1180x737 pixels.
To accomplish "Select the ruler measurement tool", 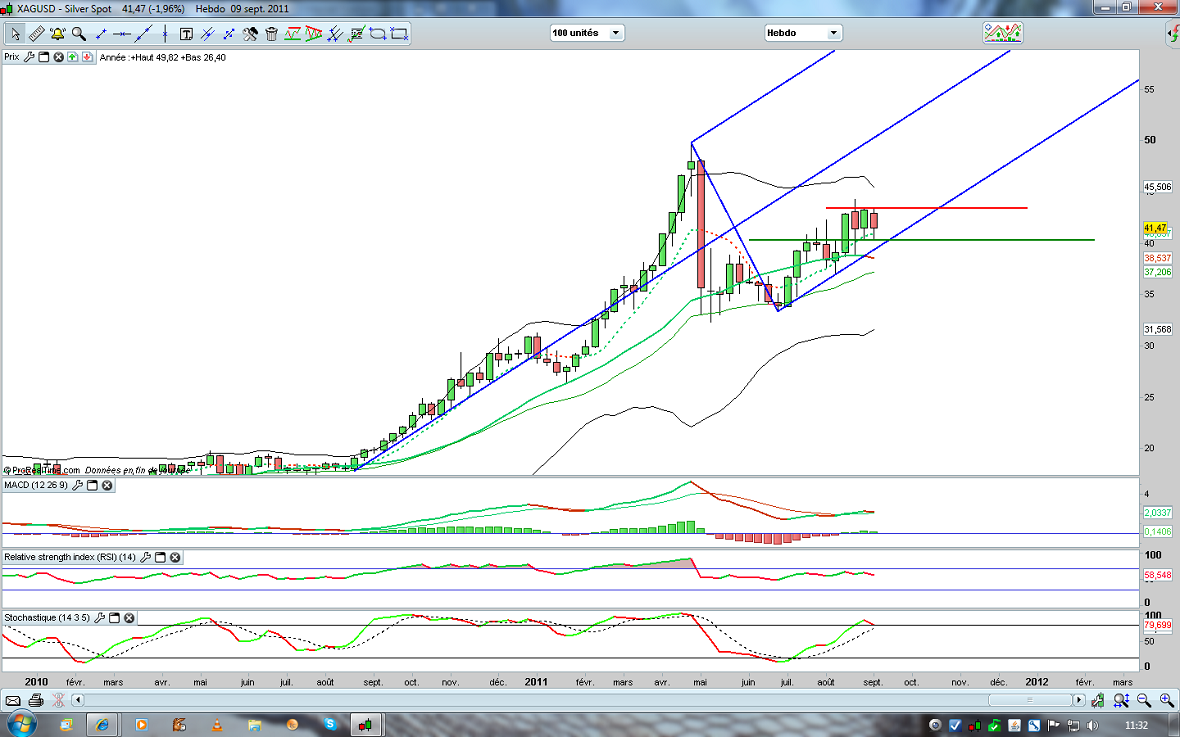I will 35,33.
